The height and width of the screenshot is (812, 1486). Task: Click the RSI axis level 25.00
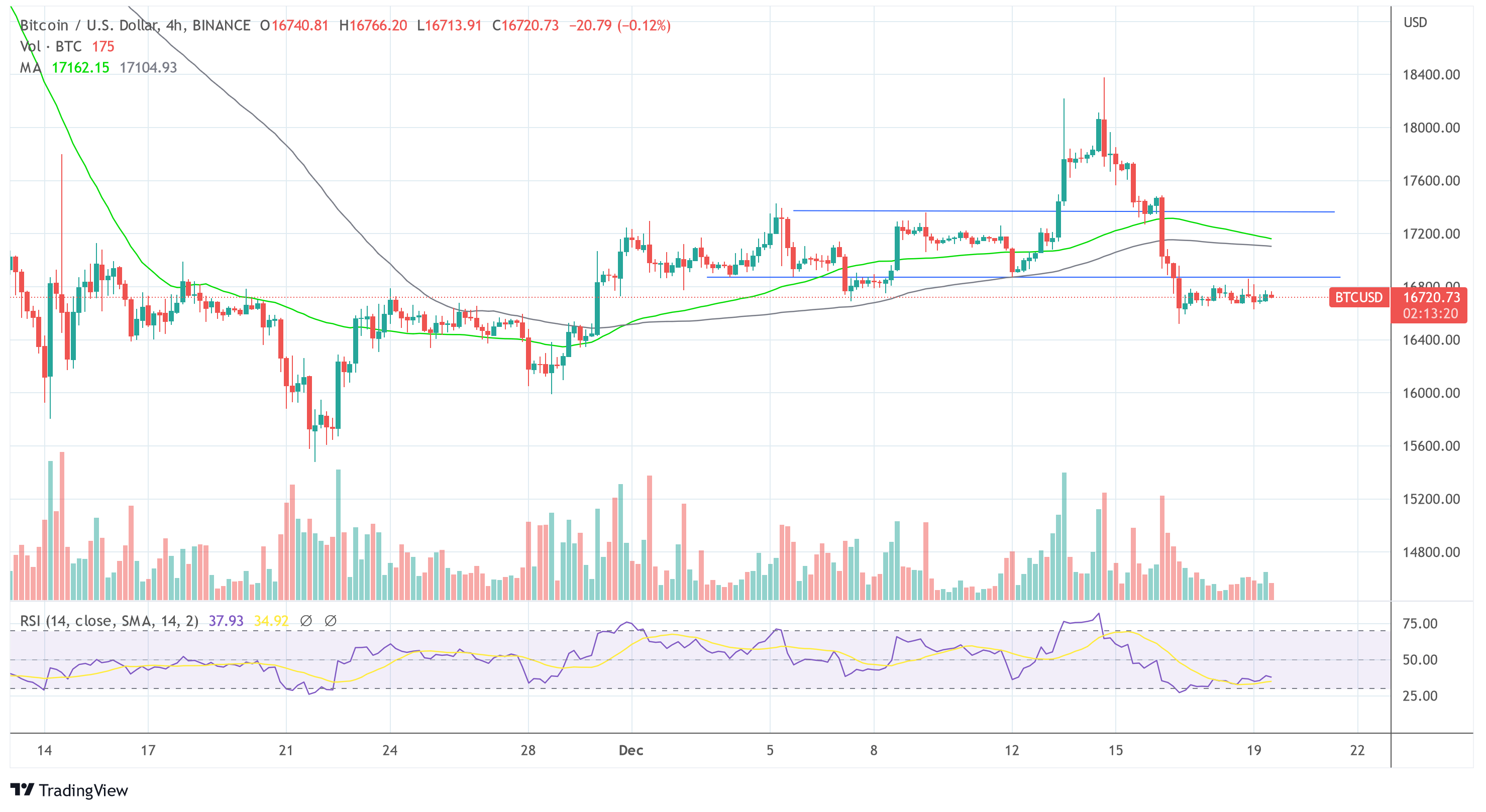pos(1420,695)
